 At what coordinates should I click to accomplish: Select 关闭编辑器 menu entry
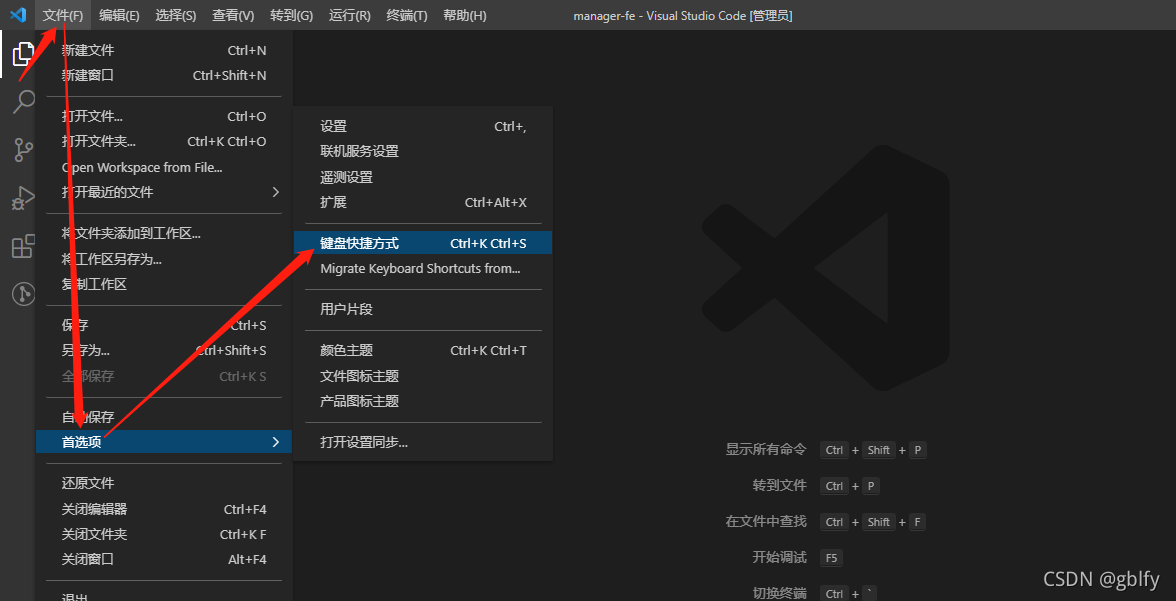(164, 509)
